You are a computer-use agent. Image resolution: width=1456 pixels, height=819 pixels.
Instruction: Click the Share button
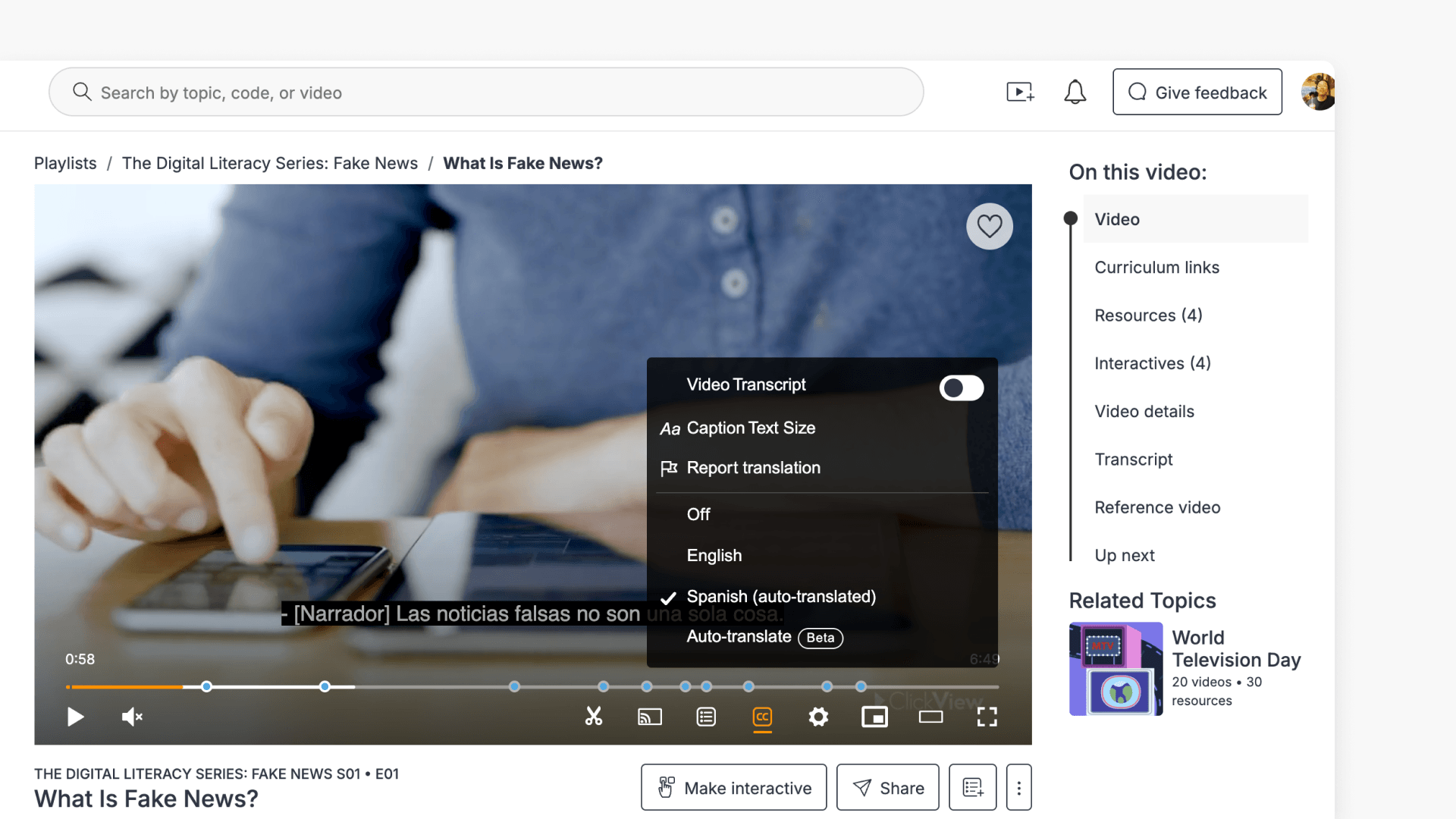(888, 787)
